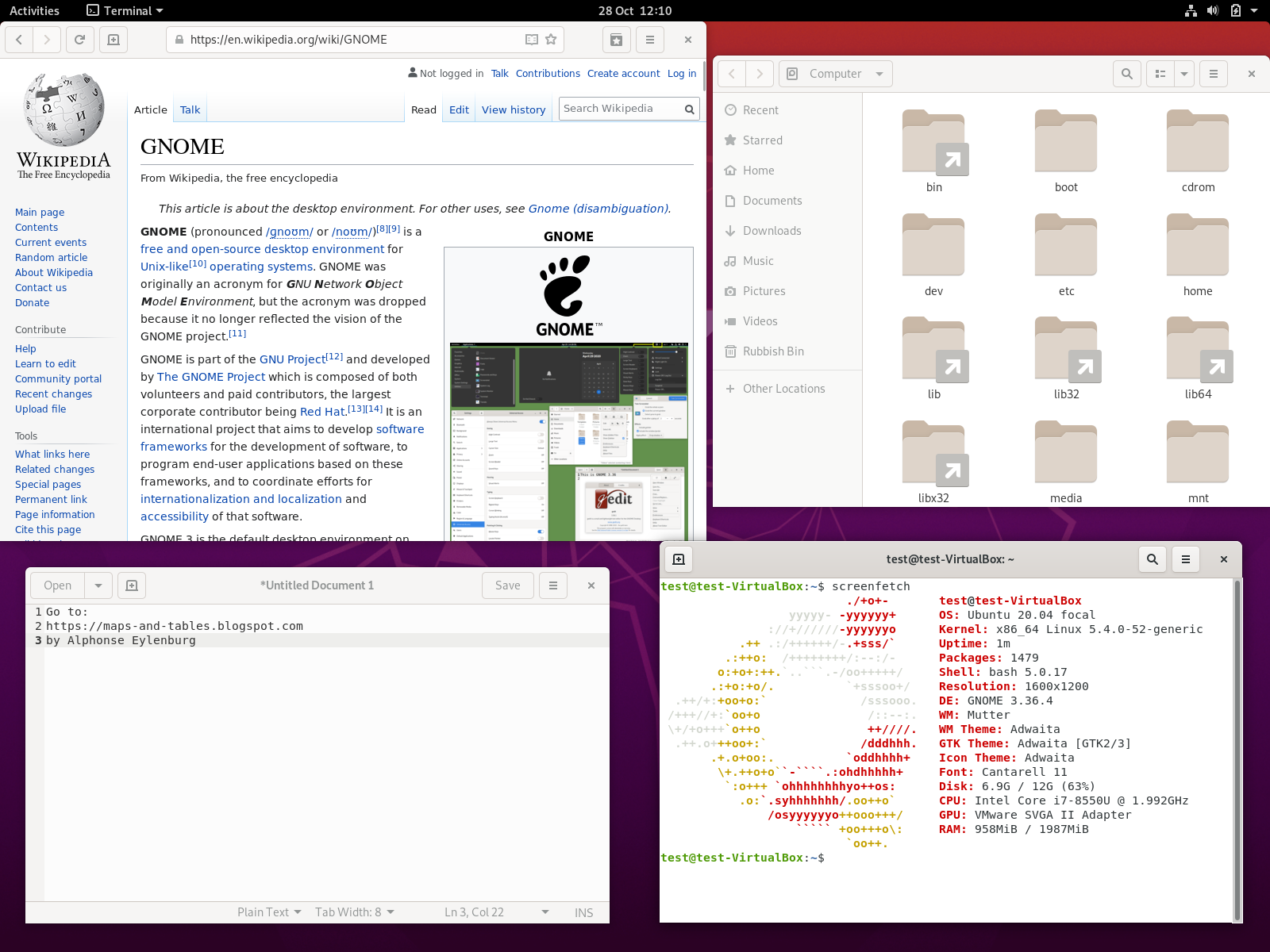Toggle INS insert mode in editor
Screen dimensions: 1270x952
[x=583, y=912]
